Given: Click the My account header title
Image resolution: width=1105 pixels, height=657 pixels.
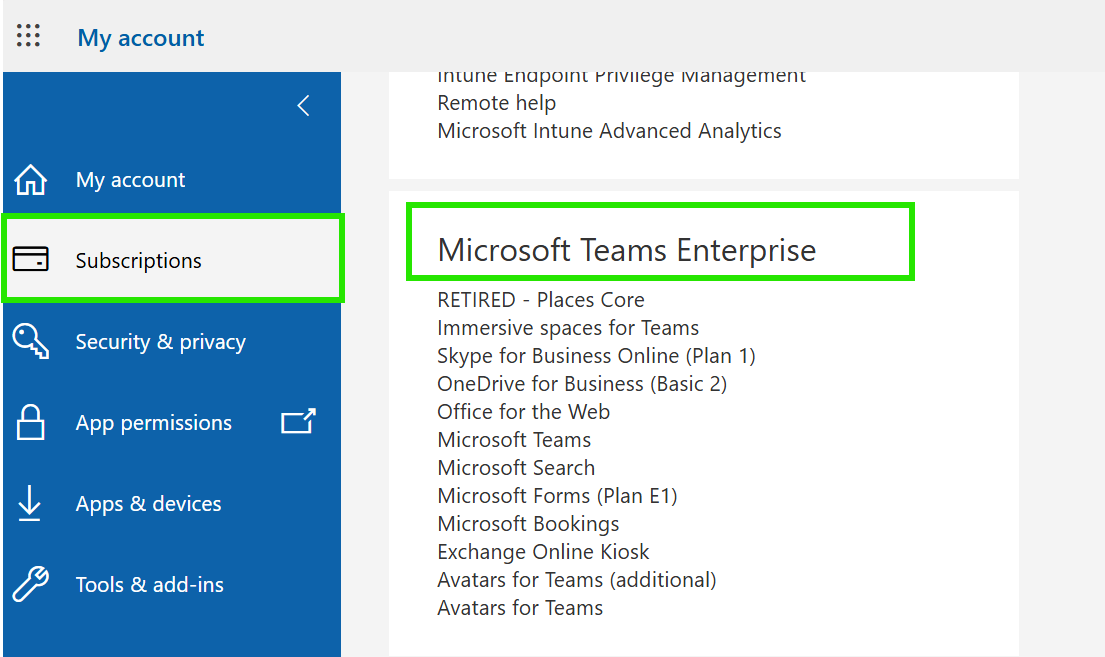Looking at the screenshot, I should click(141, 38).
